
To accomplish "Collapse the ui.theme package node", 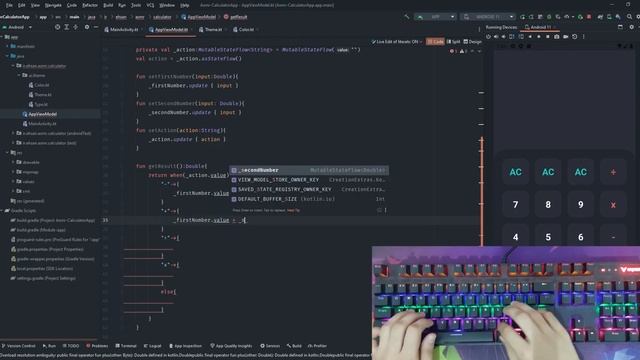I will pyautogui.click(x=19, y=76).
